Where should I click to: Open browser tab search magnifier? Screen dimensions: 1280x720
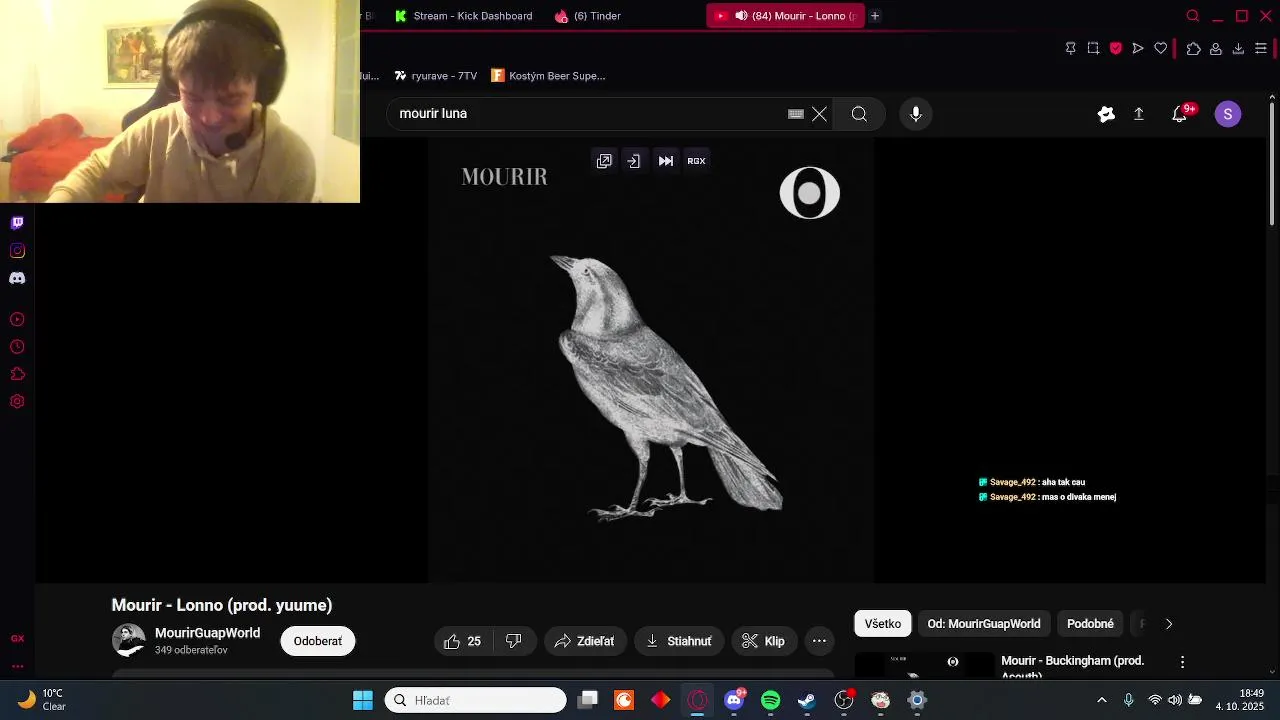tap(1192, 16)
